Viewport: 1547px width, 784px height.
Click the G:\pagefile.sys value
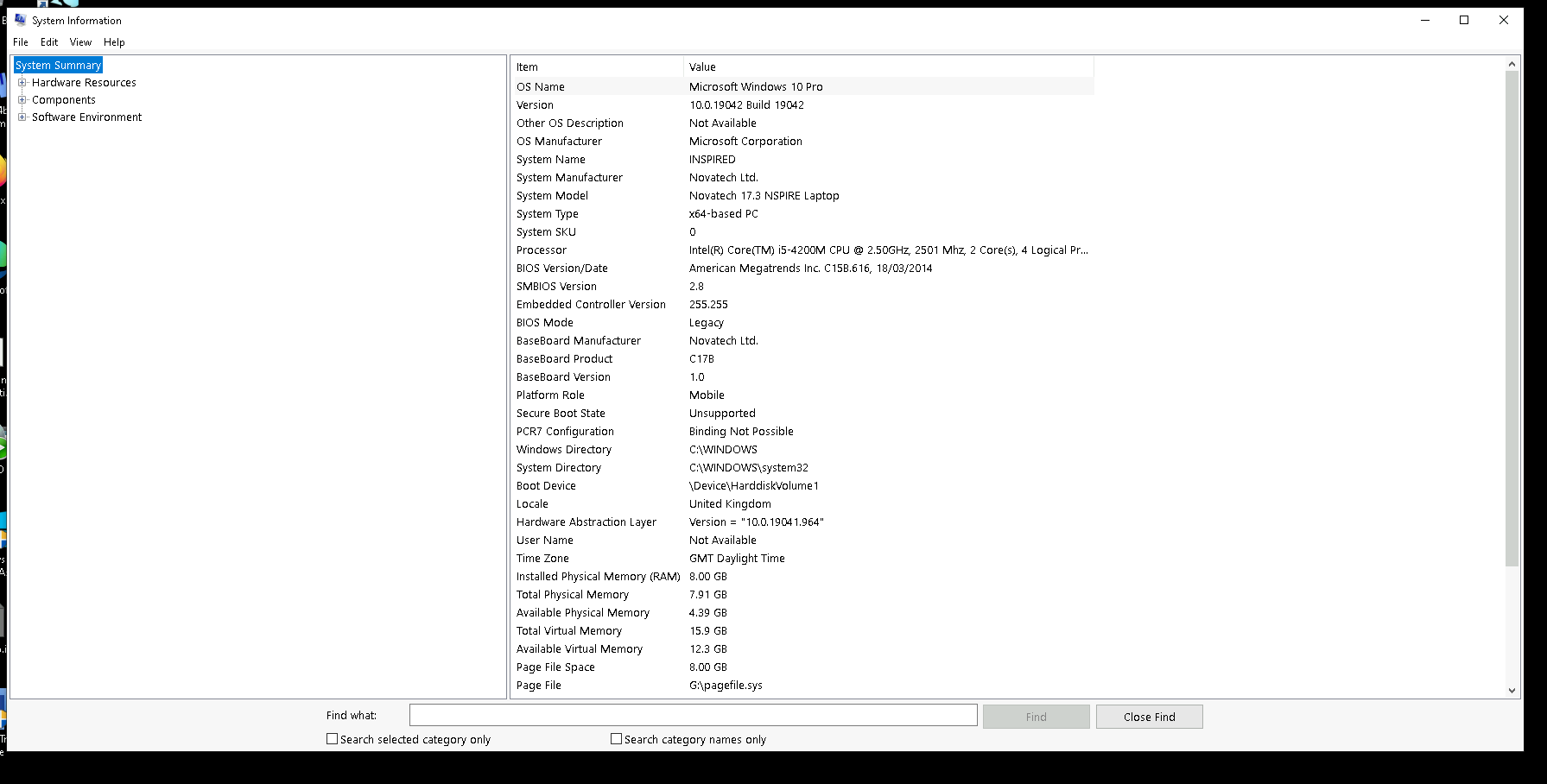click(x=726, y=685)
